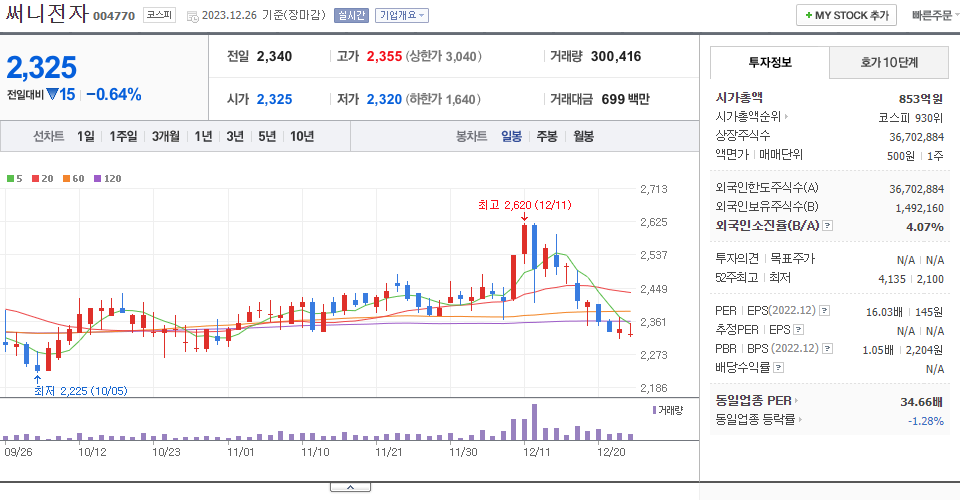Select the 1일 line chart period

86,136
